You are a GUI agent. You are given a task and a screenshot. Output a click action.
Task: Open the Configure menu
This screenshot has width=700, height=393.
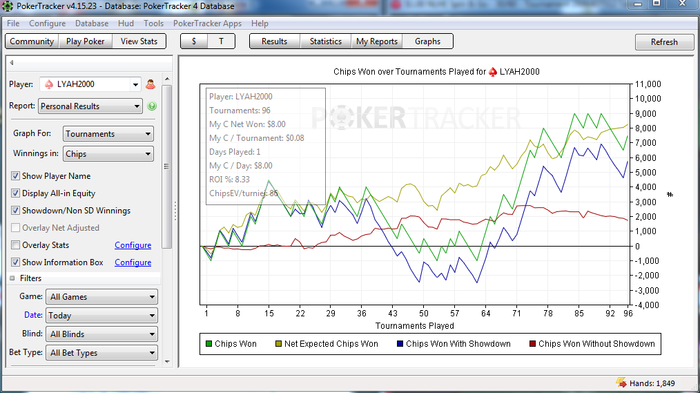click(47, 23)
